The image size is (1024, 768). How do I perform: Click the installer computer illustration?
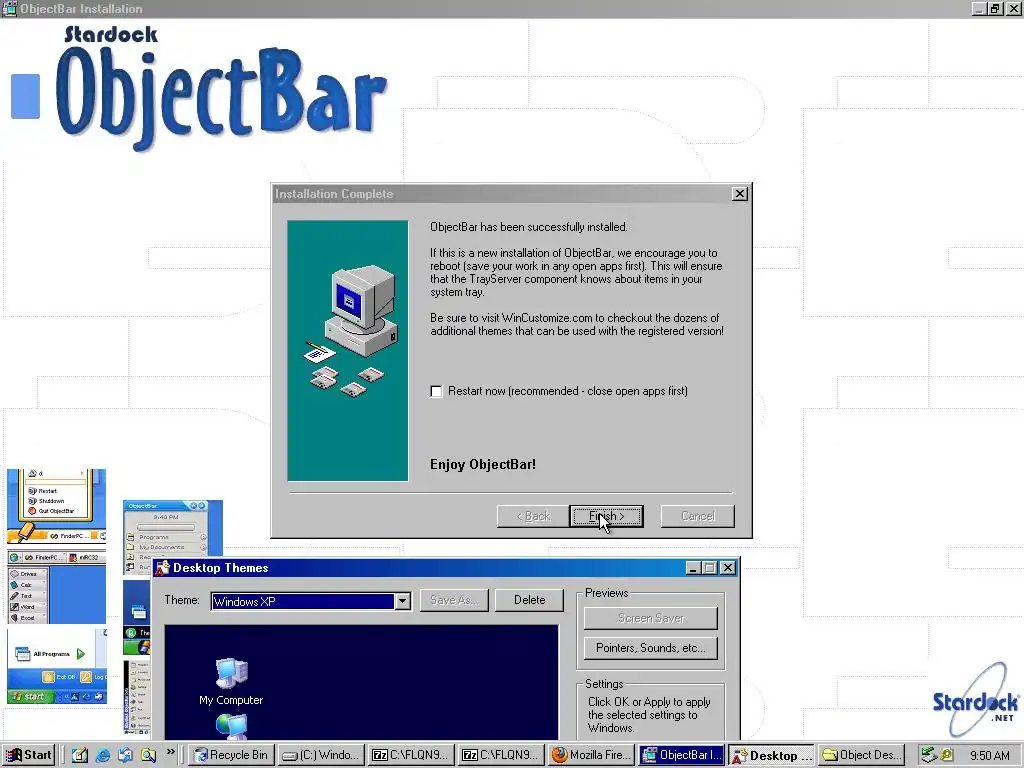(347, 351)
